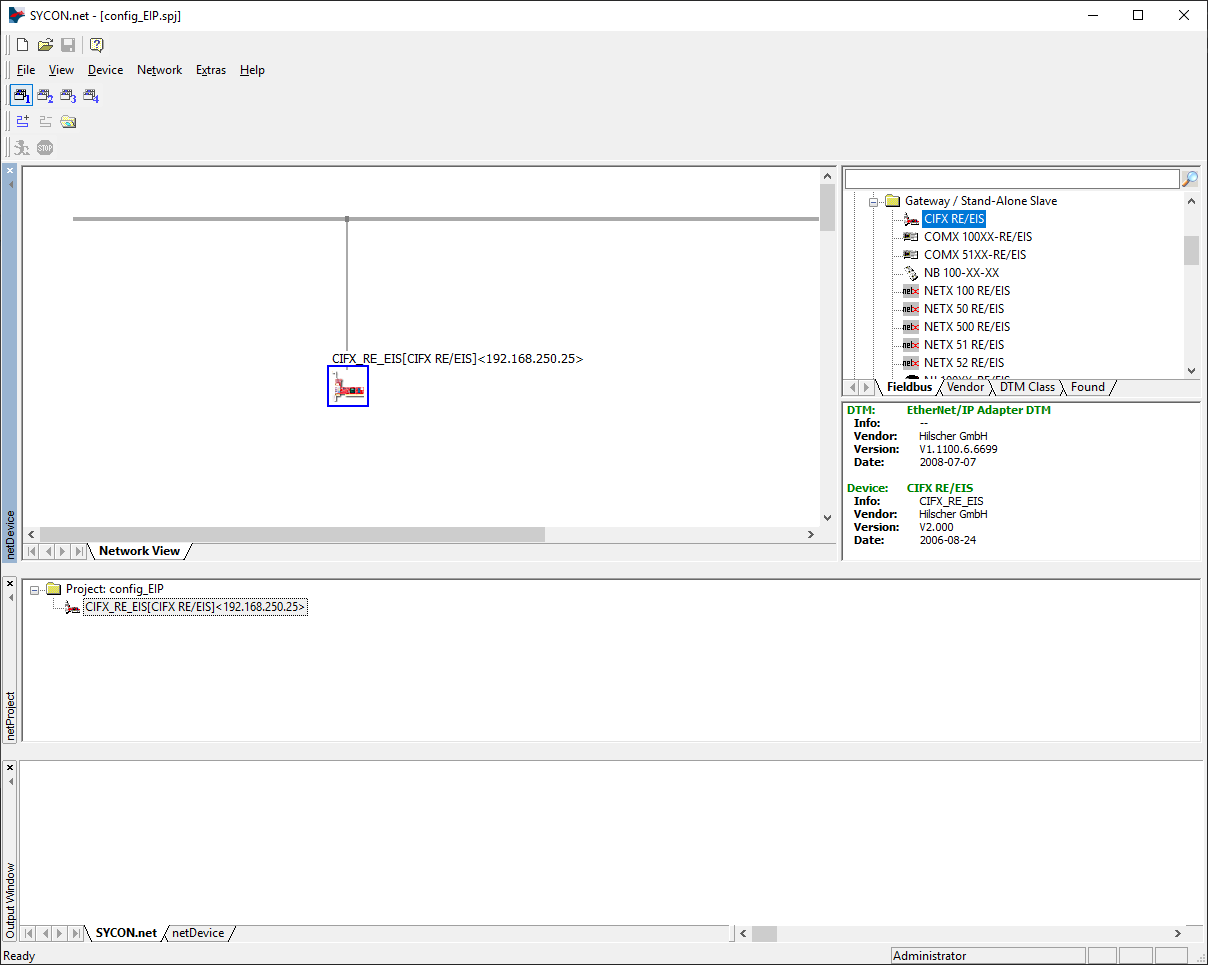The height and width of the screenshot is (965, 1208).
Task: Select the netDevice output window tab
Action: click(x=198, y=933)
